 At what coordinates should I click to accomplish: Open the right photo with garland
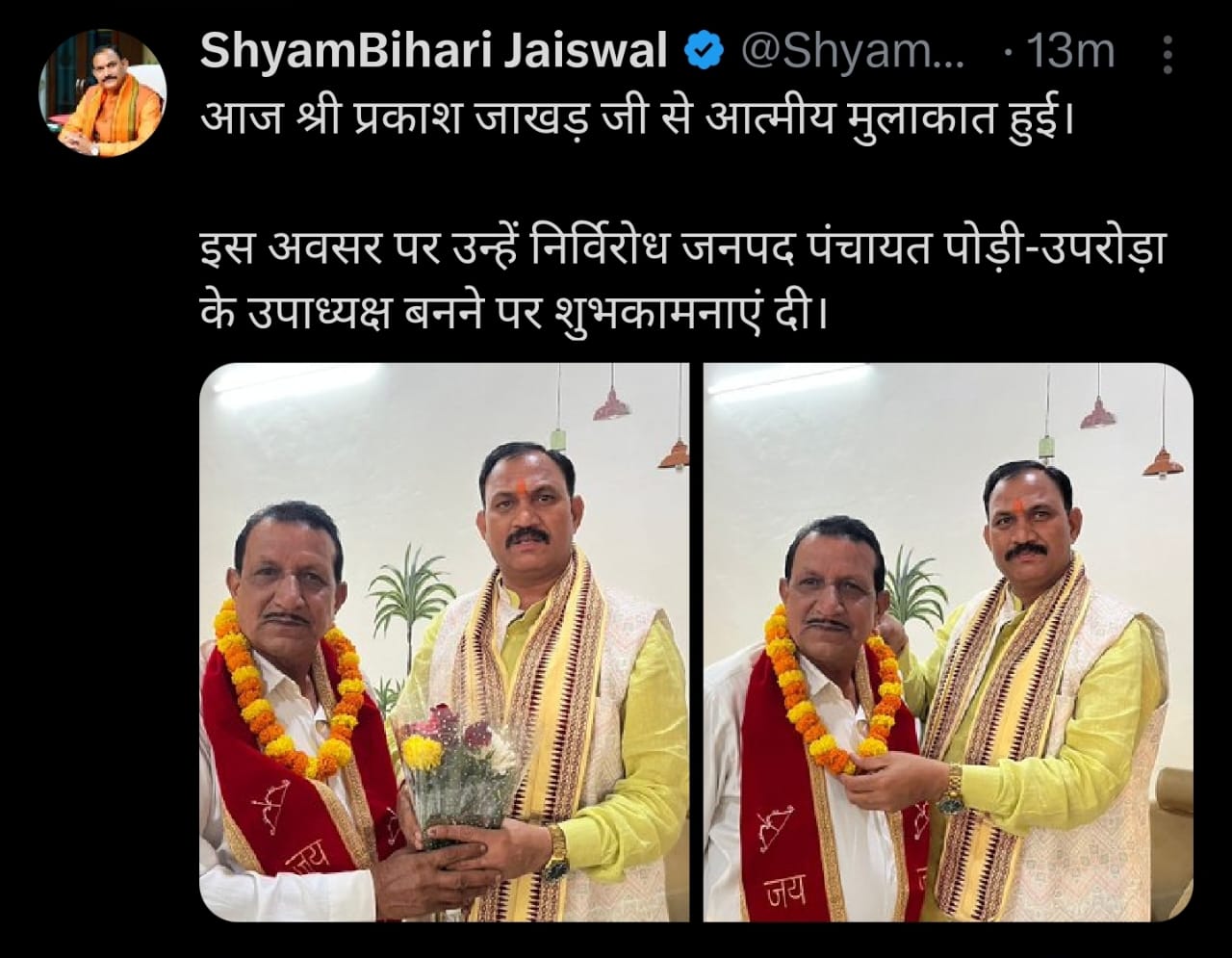point(948,642)
